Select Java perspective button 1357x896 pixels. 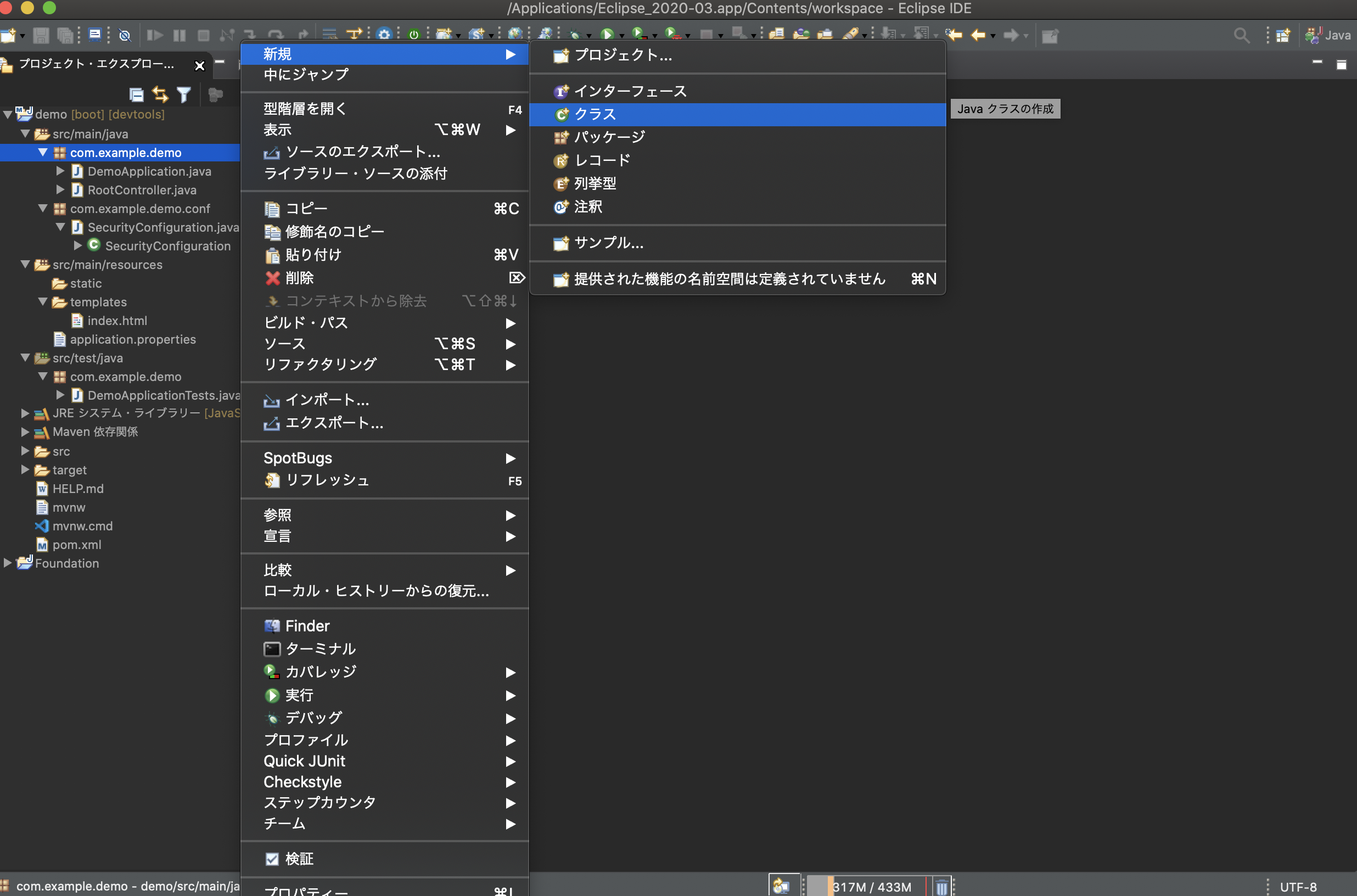pos(1328,36)
